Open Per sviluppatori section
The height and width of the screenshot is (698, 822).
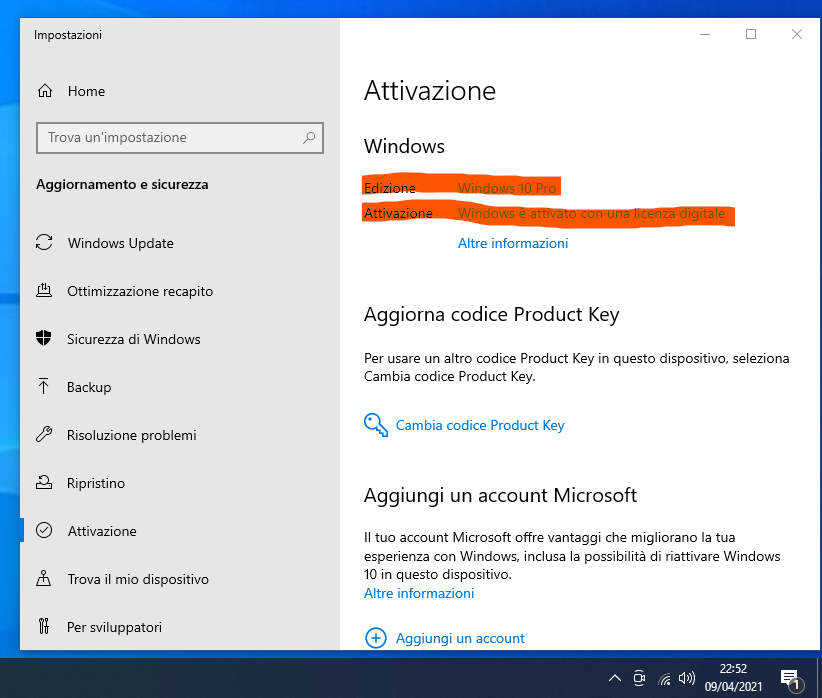click(180, 627)
